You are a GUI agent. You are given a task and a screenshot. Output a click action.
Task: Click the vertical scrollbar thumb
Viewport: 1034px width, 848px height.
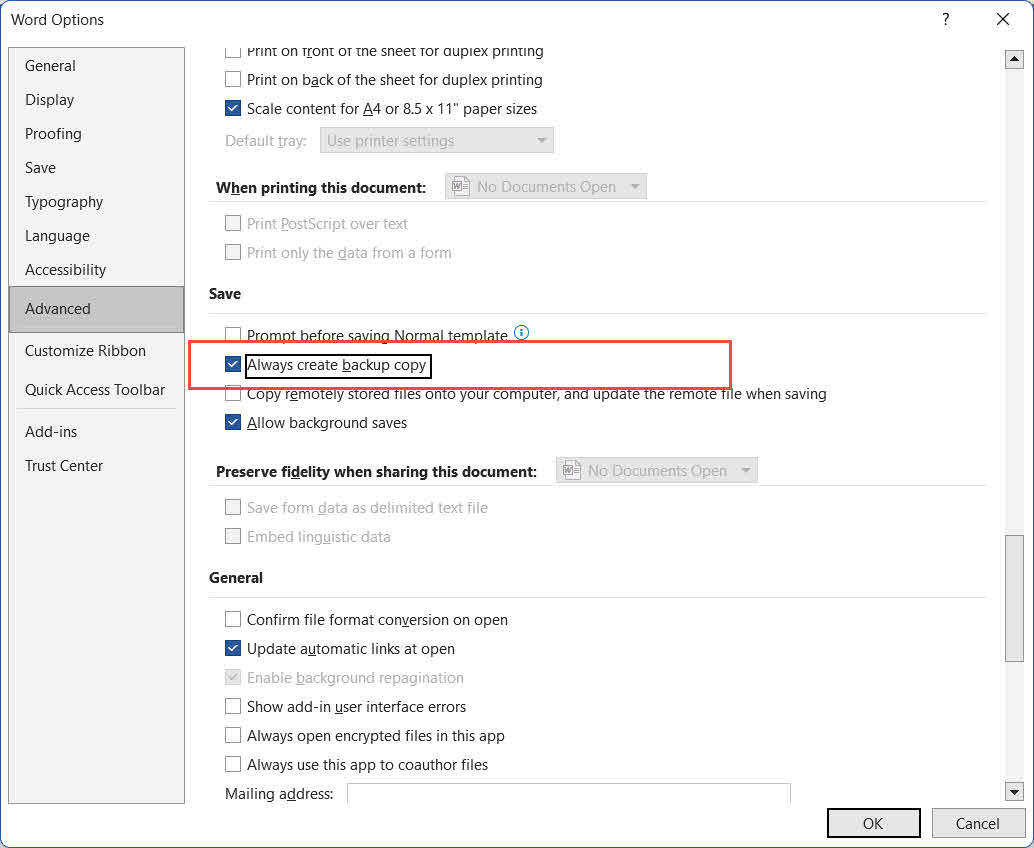click(x=1014, y=598)
